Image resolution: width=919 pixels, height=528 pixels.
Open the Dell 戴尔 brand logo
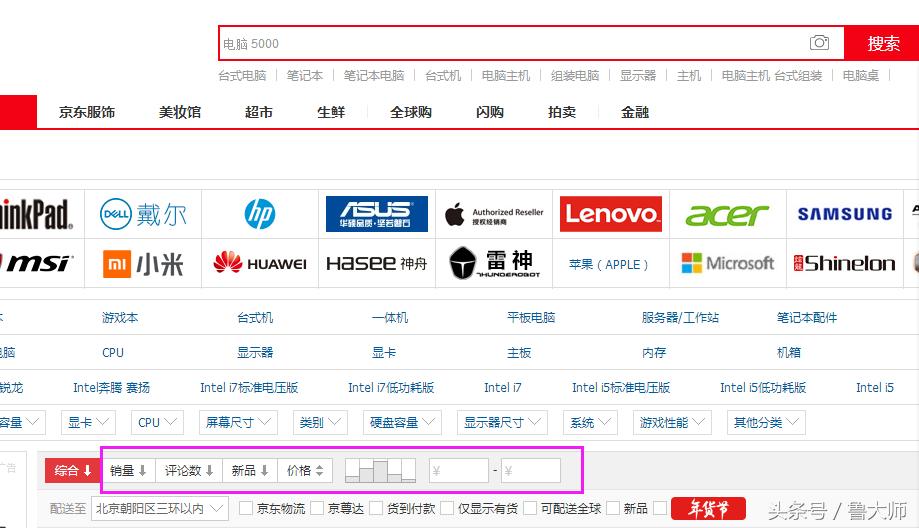[x=143, y=214]
